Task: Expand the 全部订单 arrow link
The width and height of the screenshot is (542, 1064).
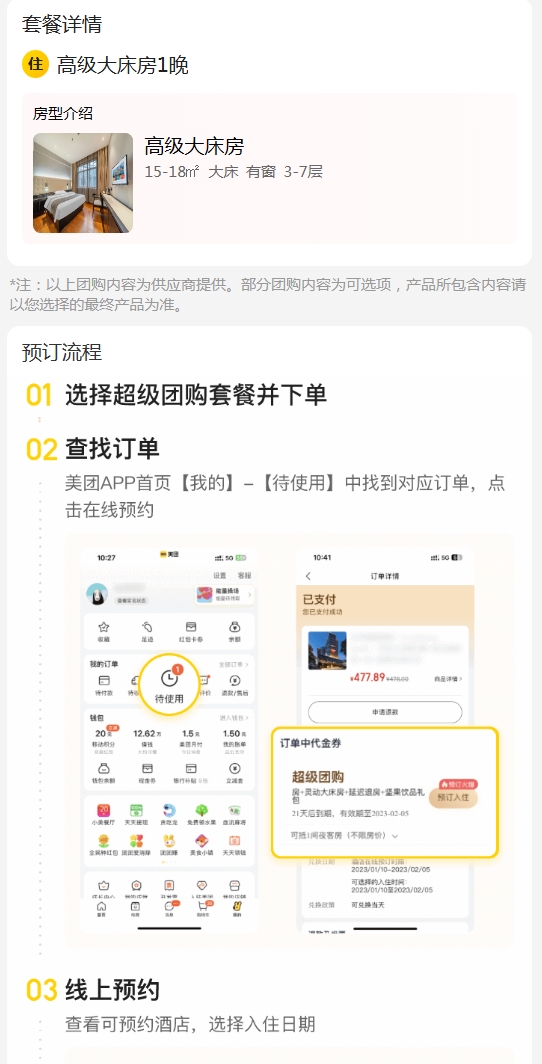Action: coord(233,664)
